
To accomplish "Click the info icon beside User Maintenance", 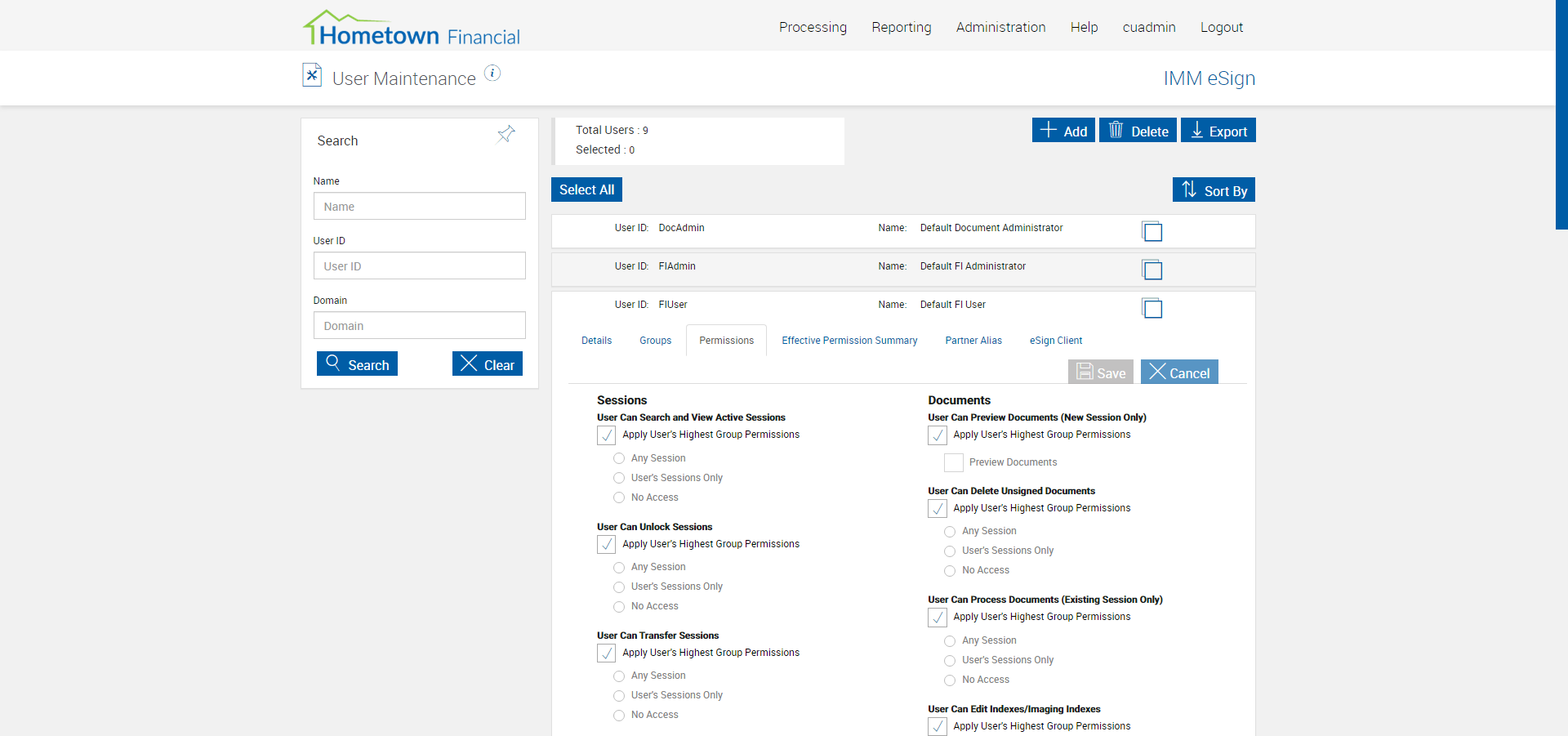I will click(x=492, y=74).
